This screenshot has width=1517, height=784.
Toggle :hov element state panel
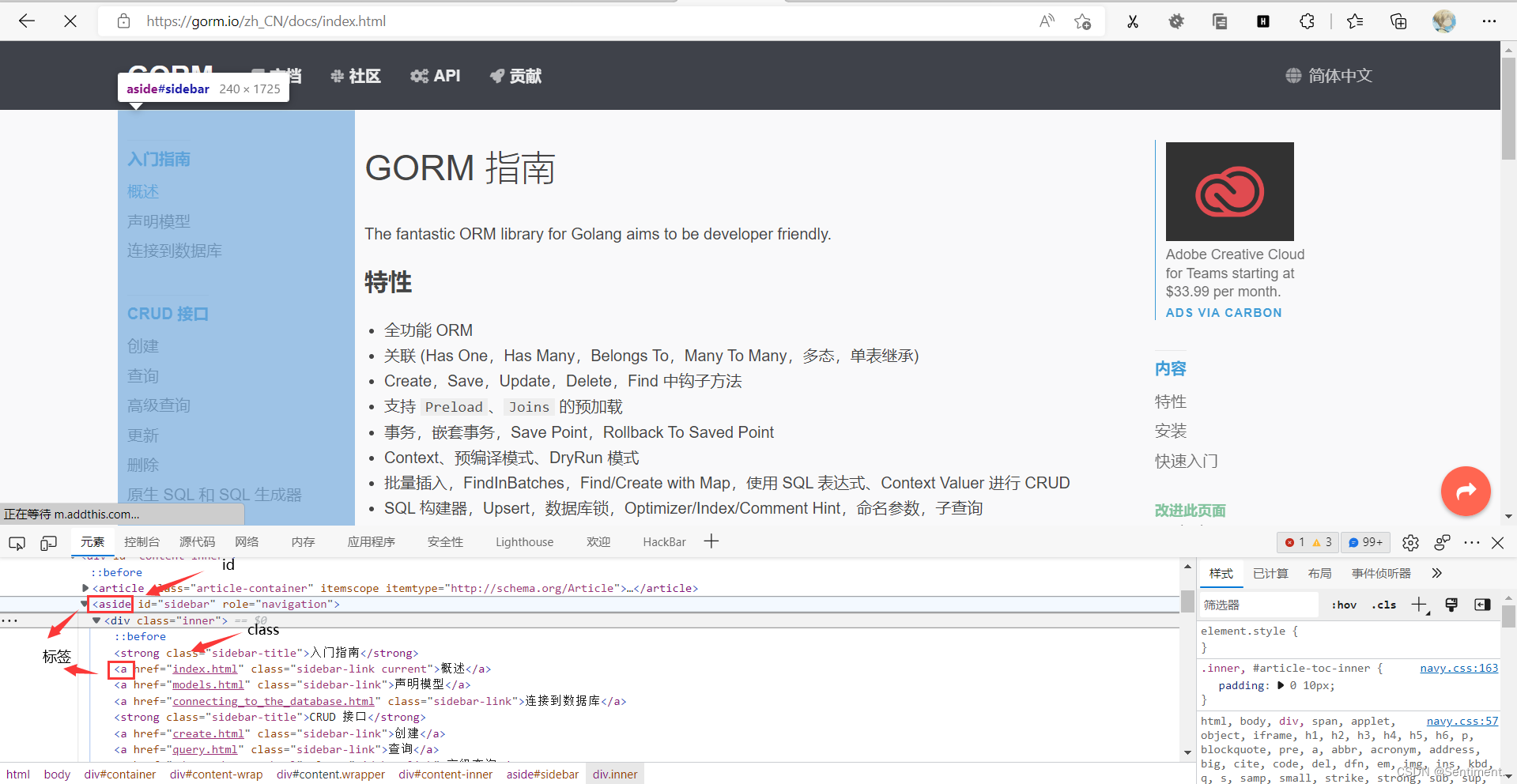pos(1344,605)
